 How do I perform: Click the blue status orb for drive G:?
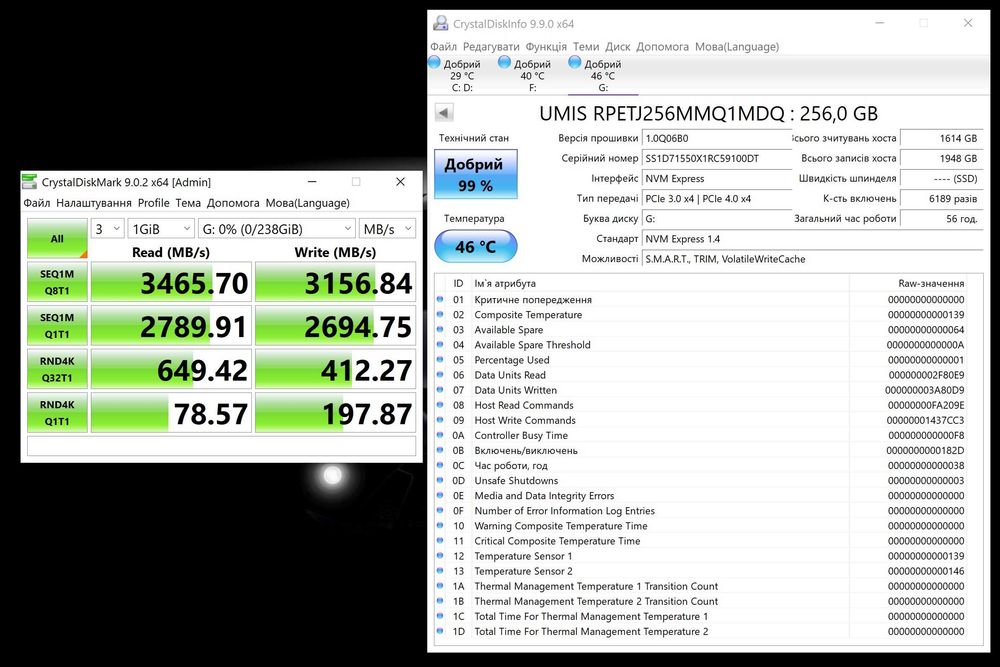pyautogui.click(x=575, y=62)
